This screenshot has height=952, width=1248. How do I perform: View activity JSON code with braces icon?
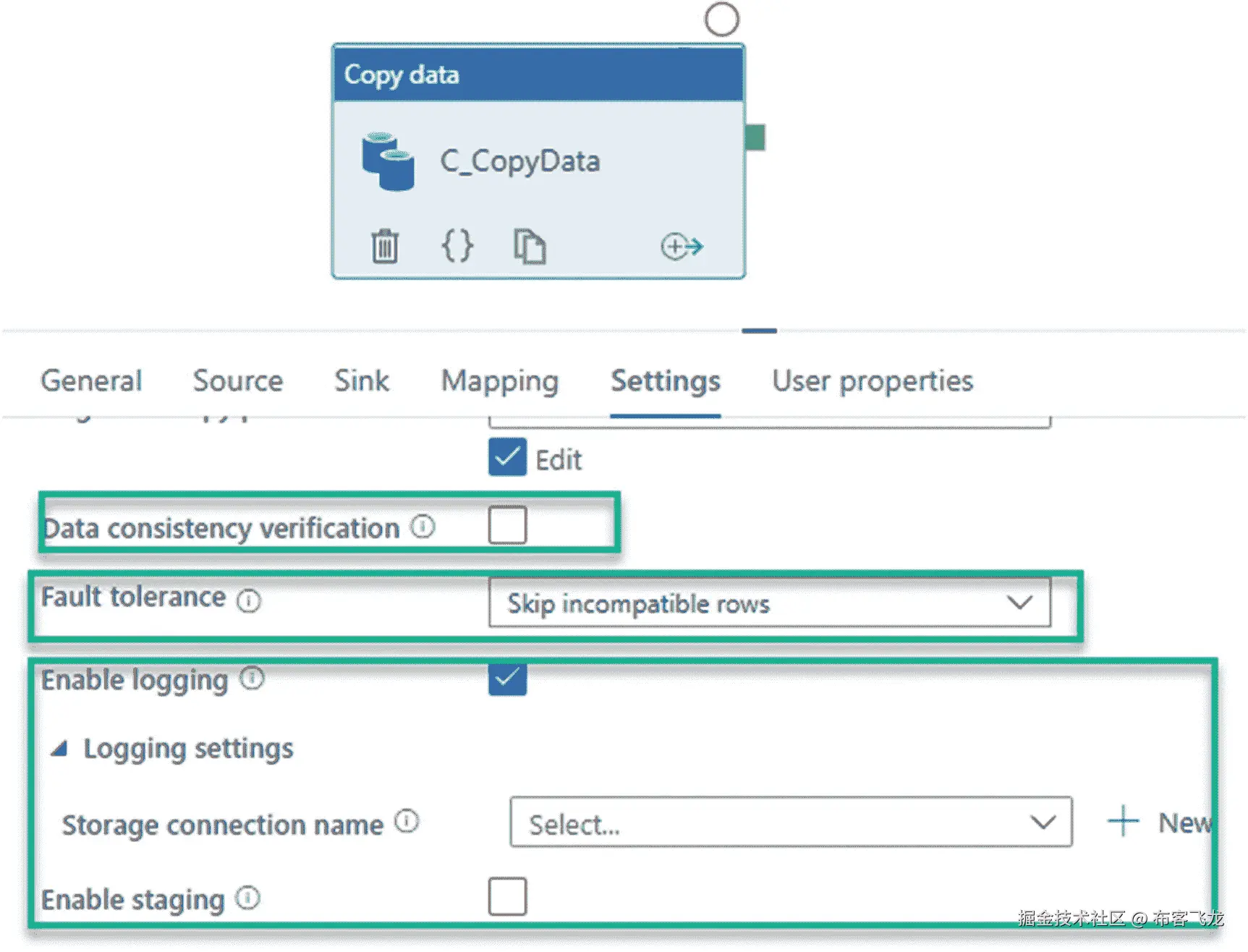tap(457, 247)
